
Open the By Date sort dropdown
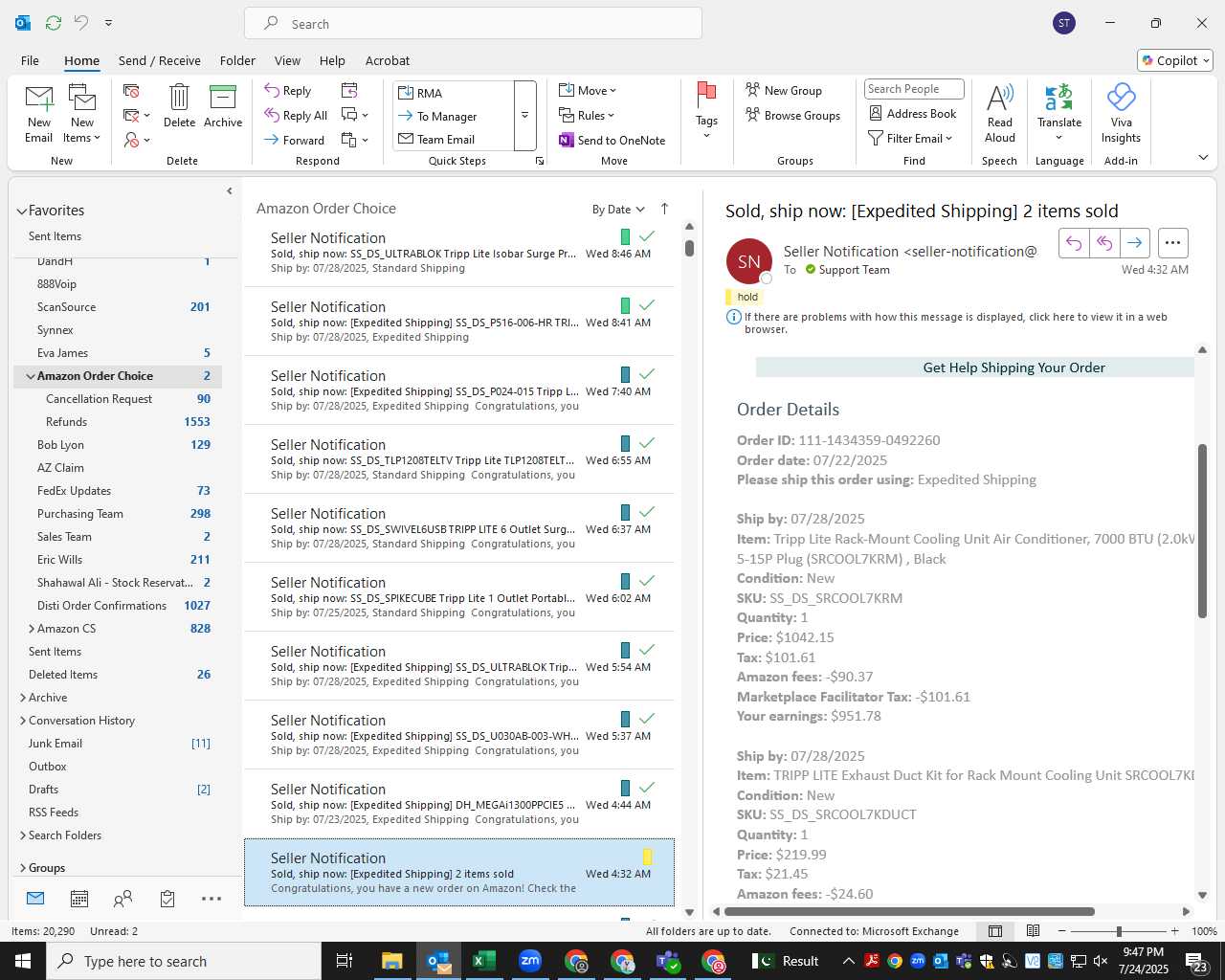(x=618, y=210)
